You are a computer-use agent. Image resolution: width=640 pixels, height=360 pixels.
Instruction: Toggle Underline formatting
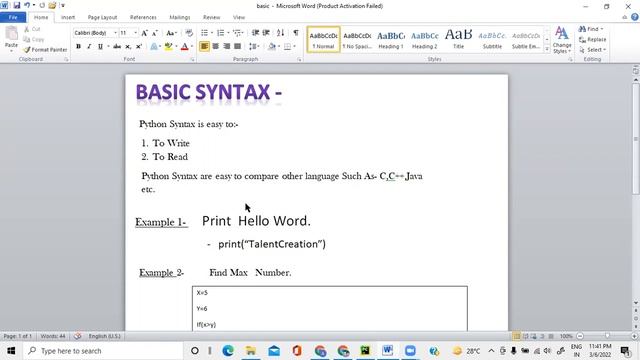pyautogui.click(x=100, y=47)
